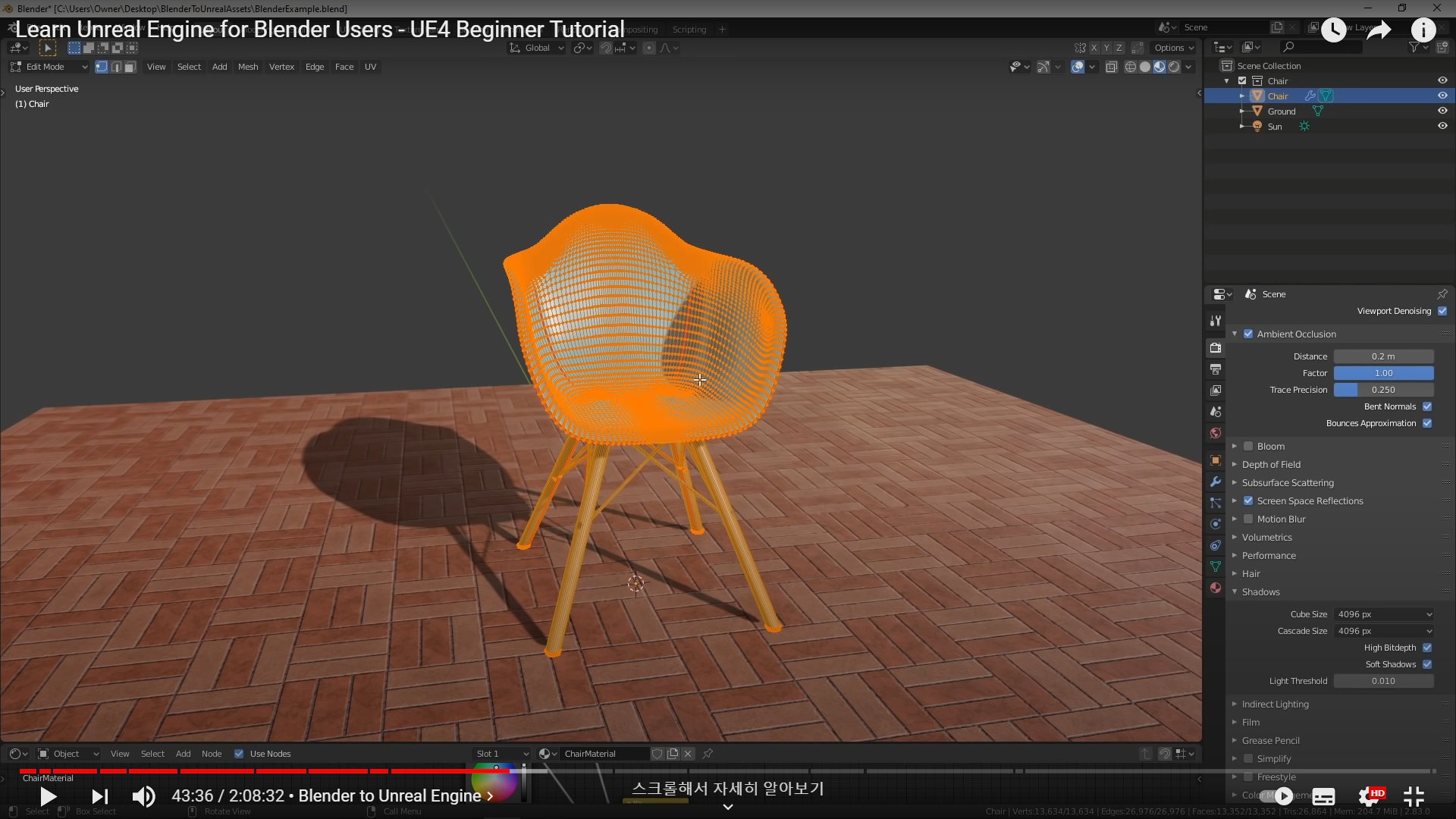Screen dimensions: 1456x819
Task: Enable the Bloom checkbox
Action: [x=1248, y=446]
